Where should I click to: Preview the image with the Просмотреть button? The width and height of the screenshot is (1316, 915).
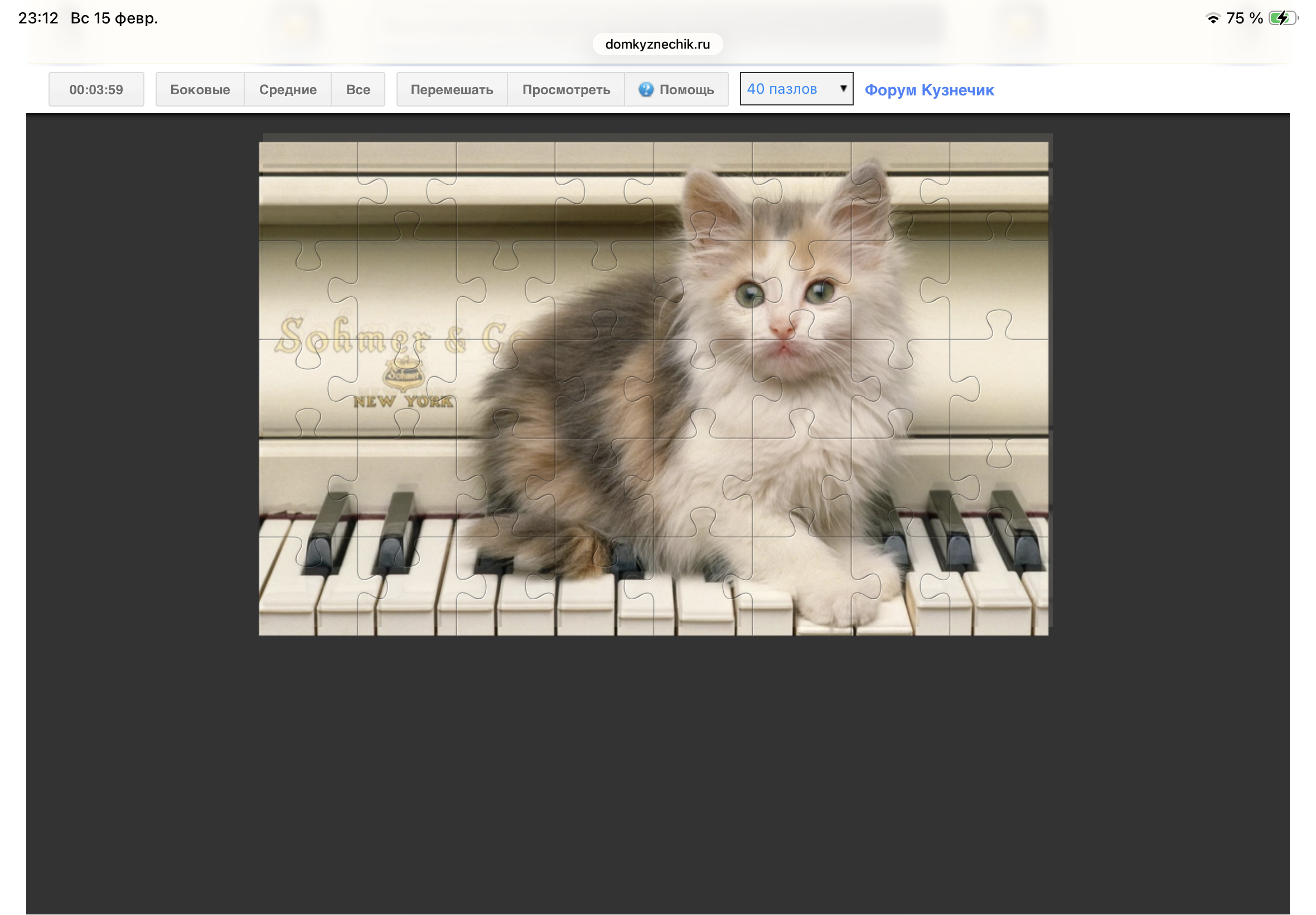(x=565, y=89)
